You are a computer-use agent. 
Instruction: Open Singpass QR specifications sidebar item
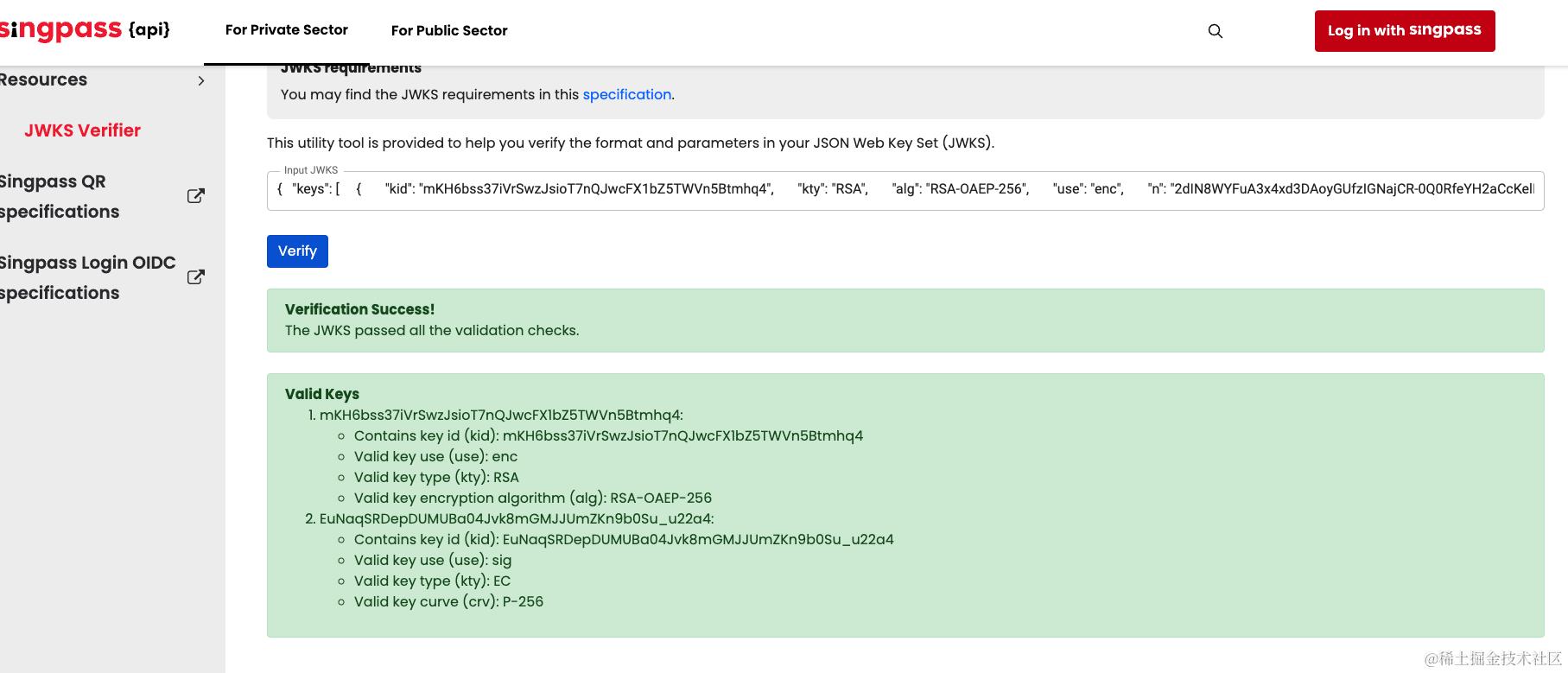click(60, 196)
